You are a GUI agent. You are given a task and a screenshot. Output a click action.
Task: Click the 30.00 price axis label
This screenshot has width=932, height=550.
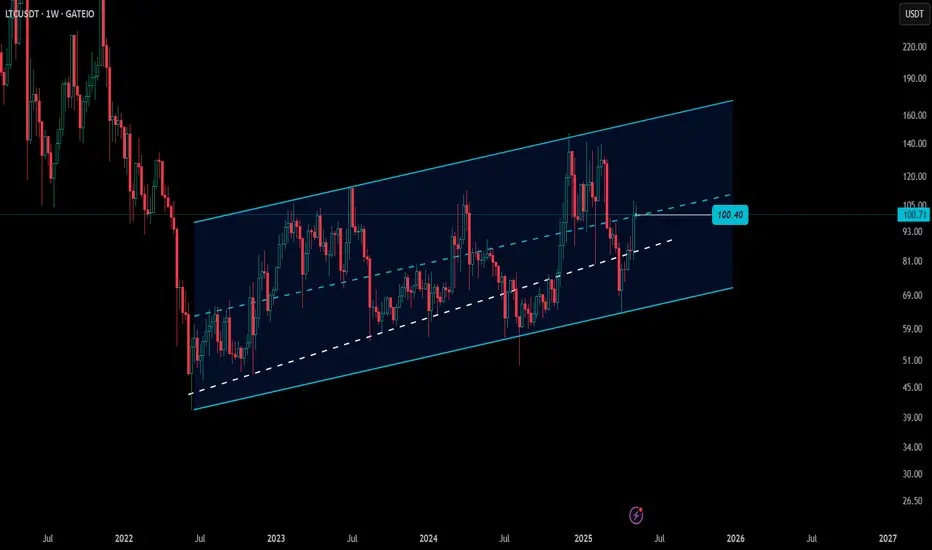(914, 474)
